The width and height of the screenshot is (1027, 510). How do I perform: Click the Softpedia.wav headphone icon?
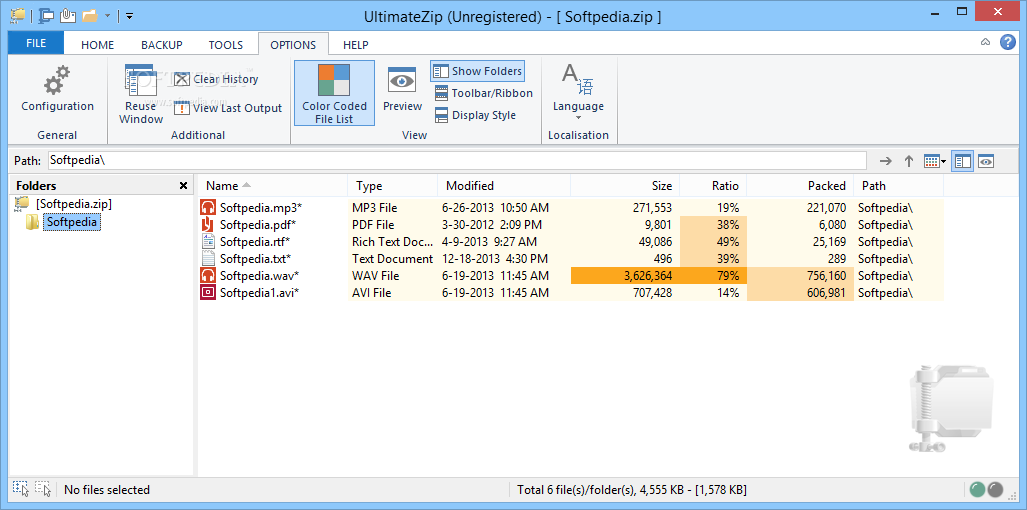(x=208, y=276)
